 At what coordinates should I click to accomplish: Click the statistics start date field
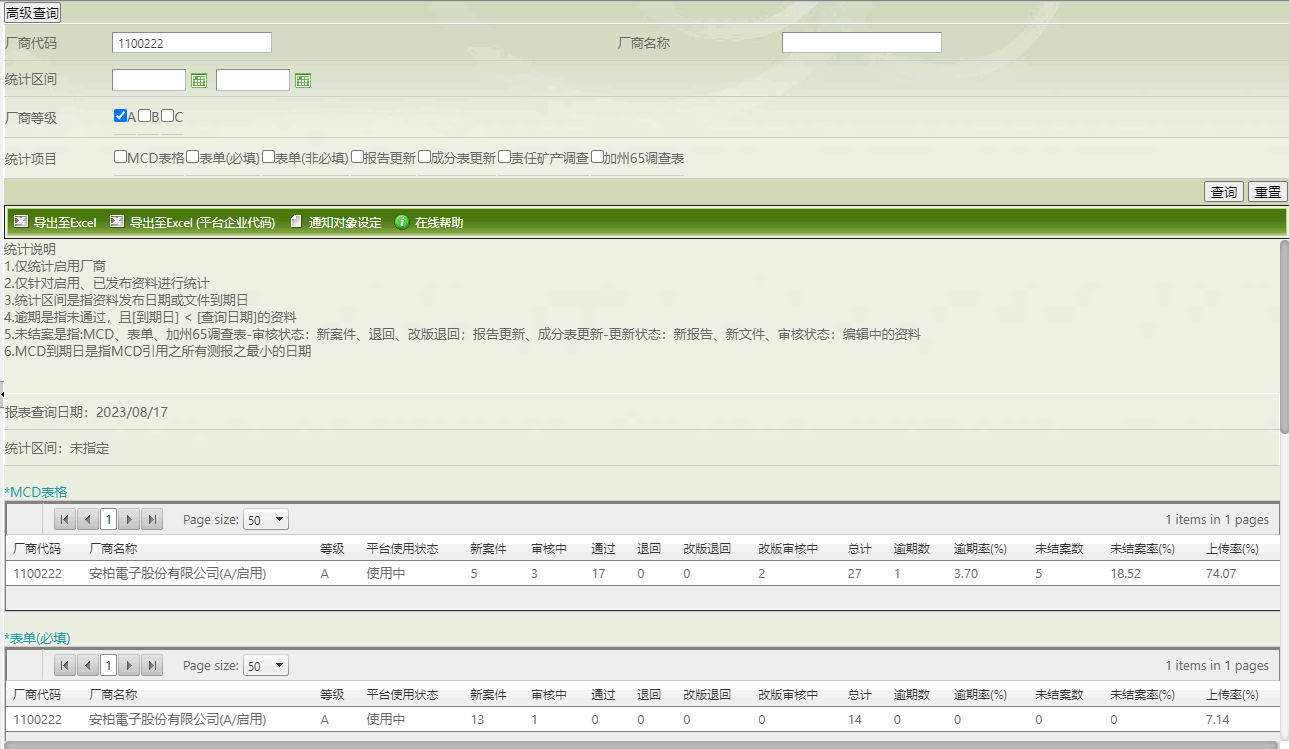click(x=149, y=80)
